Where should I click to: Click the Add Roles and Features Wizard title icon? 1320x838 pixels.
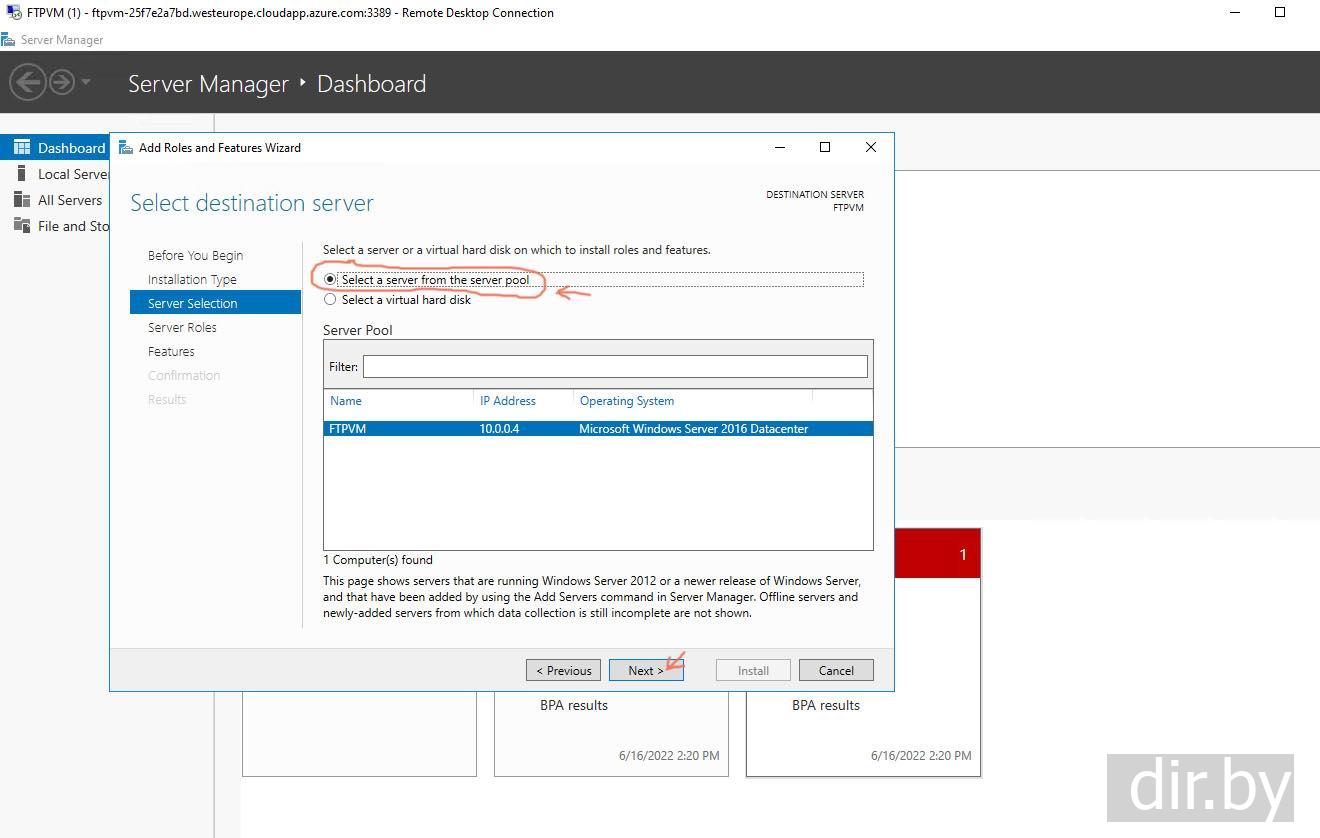[126, 148]
